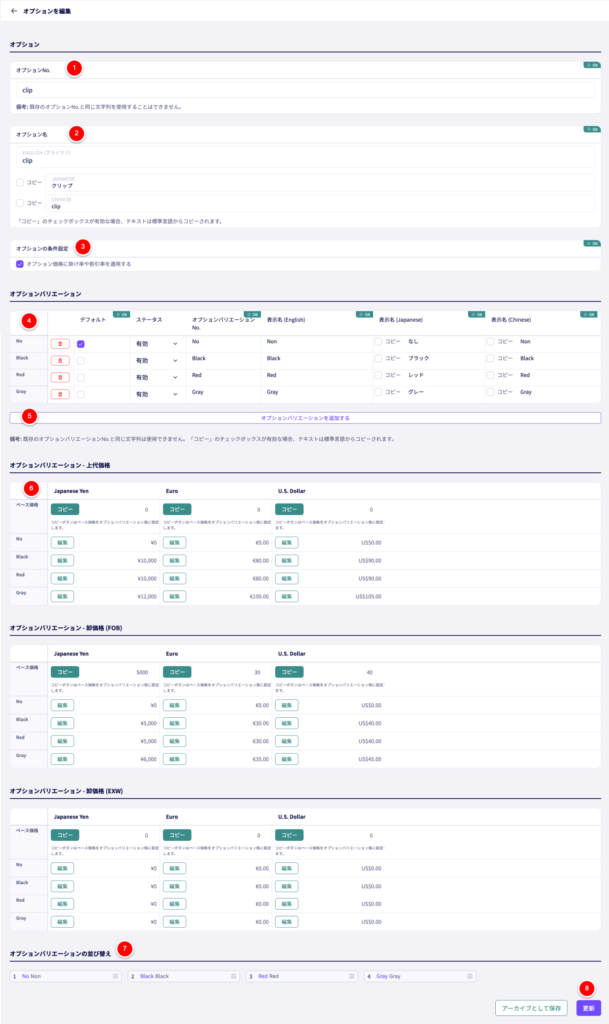Select the sort item 3 Red Red

(302, 976)
